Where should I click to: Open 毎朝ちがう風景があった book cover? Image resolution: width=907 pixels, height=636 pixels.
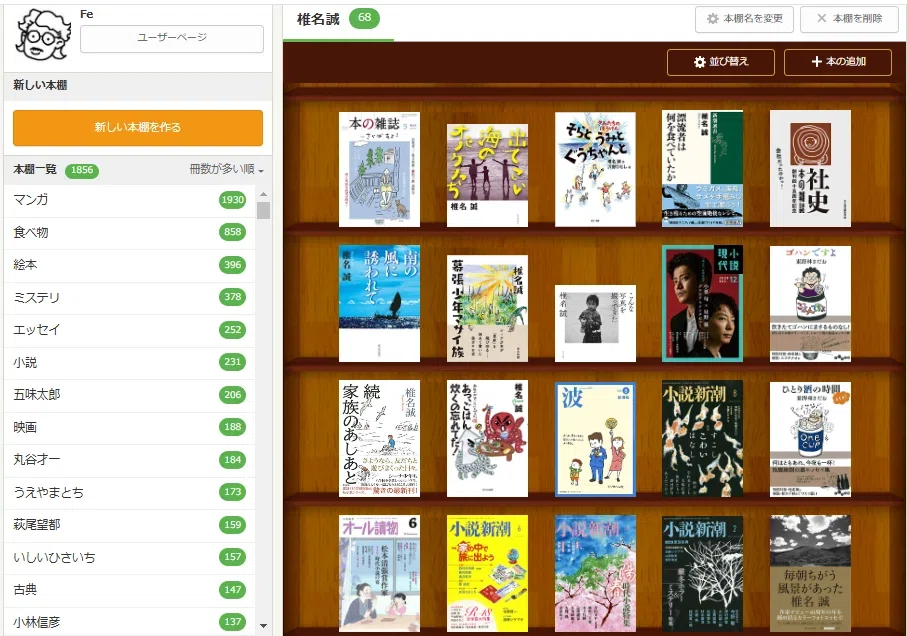tap(810, 574)
